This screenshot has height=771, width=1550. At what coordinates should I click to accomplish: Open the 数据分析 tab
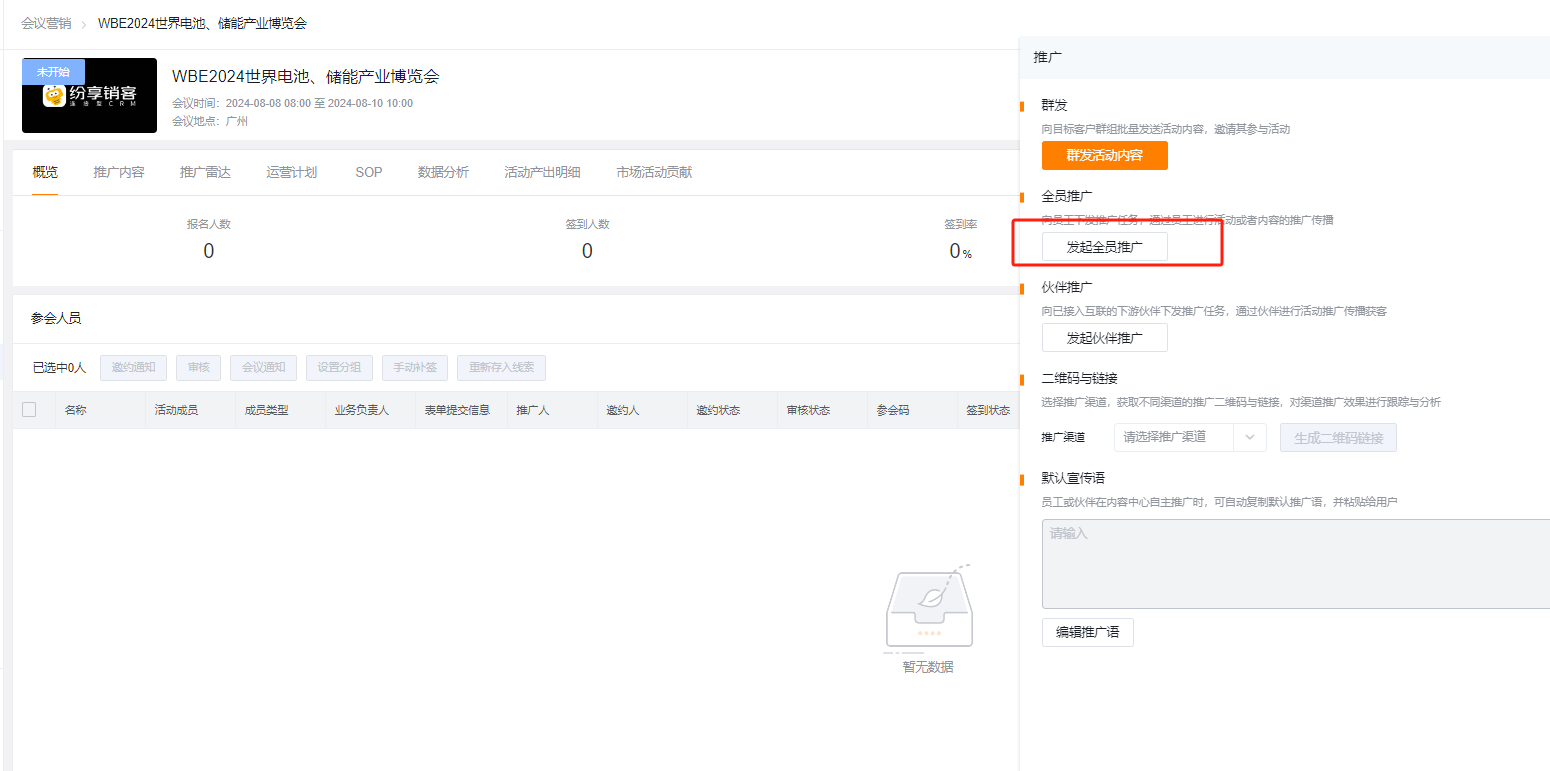443,172
